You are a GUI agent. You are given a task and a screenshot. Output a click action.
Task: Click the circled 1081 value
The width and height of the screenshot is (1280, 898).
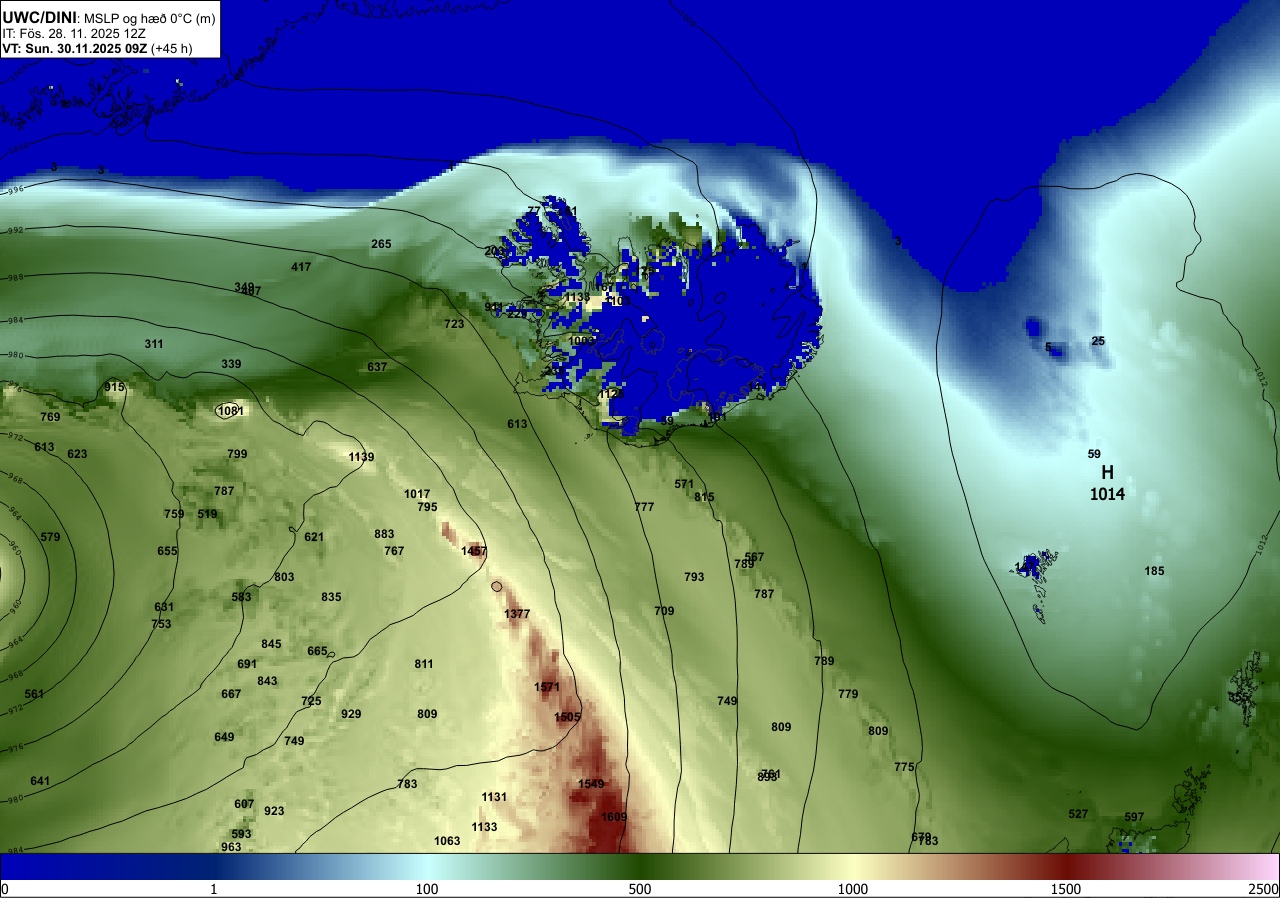point(230,410)
